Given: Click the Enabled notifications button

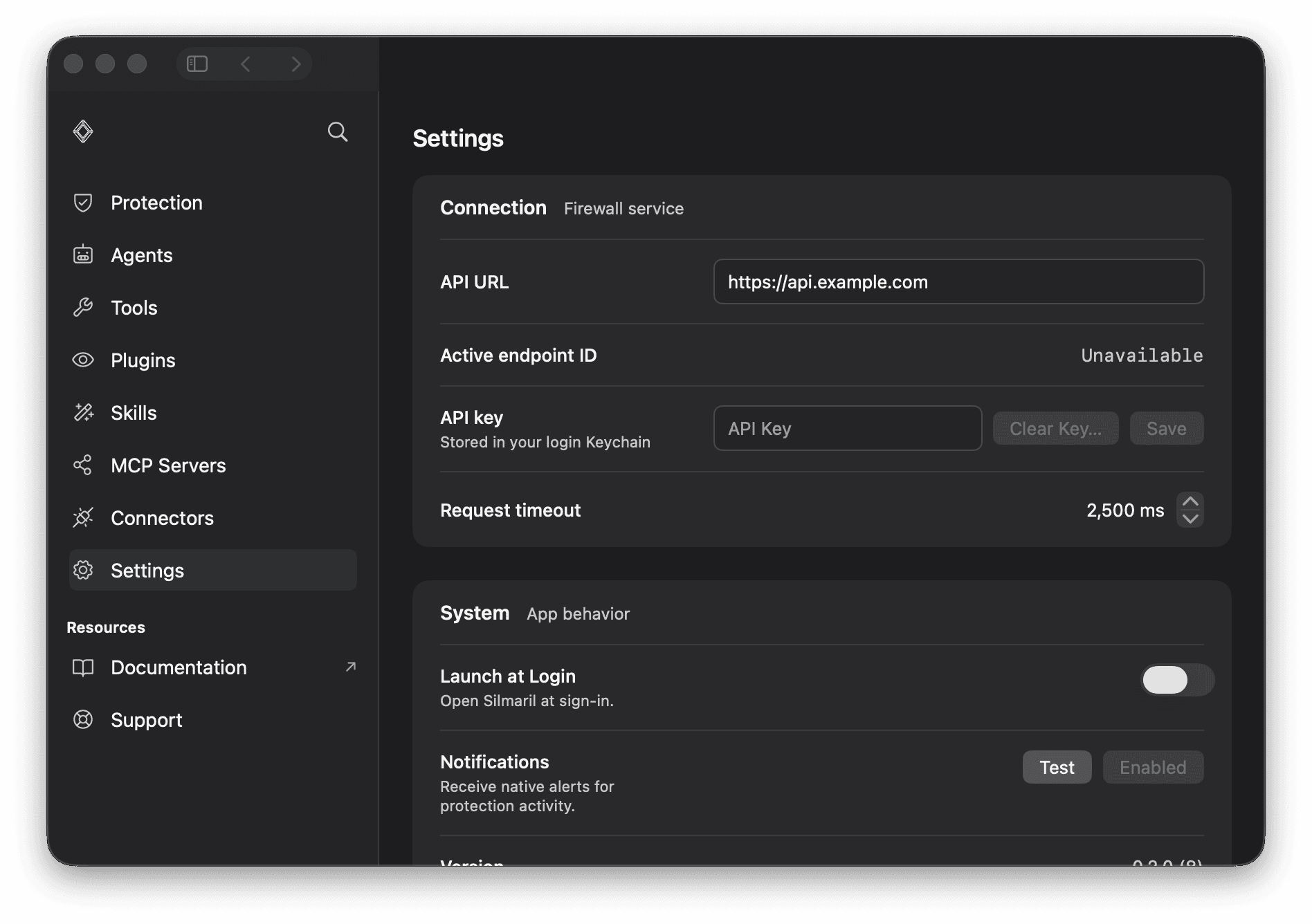Looking at the screenshot, I should (x=1153, y=767).
